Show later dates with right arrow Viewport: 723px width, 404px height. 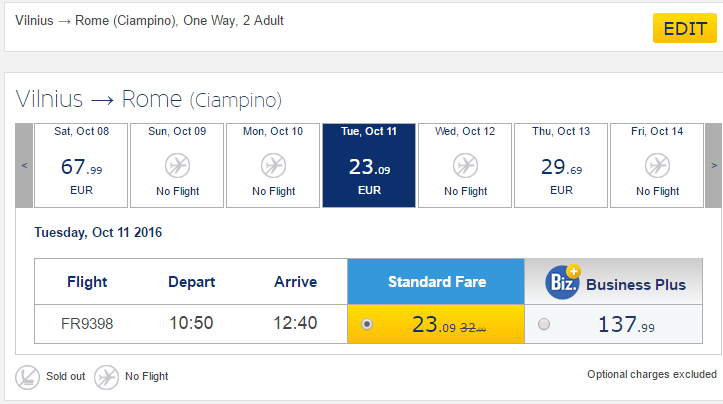point(713,165)
